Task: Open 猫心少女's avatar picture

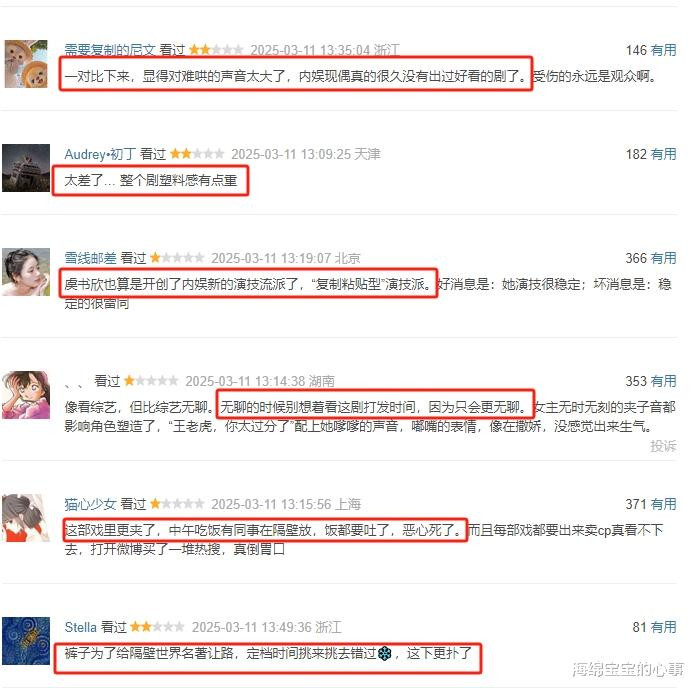Action: [x=26, y=518]
